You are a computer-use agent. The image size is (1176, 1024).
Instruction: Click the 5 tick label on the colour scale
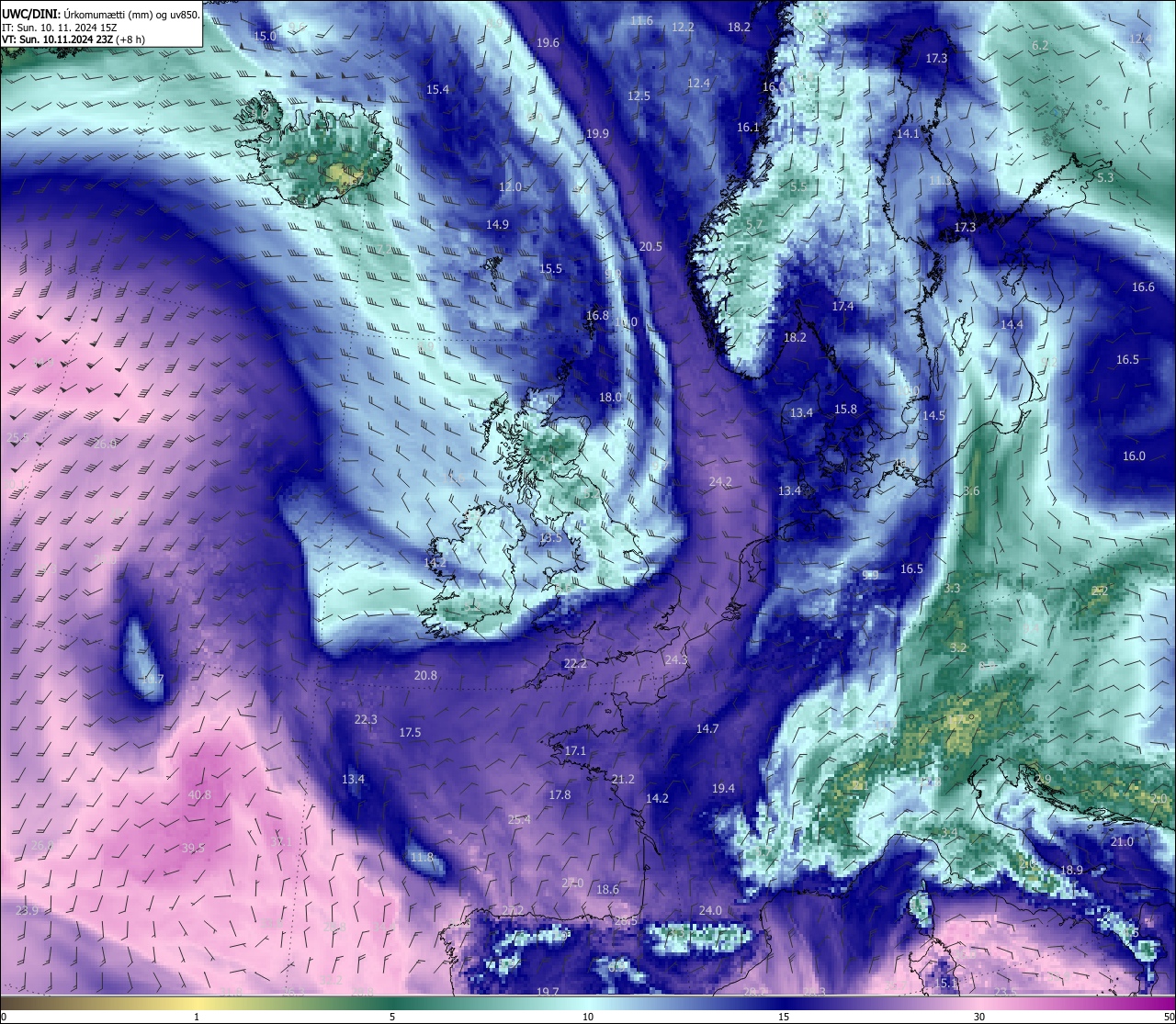pos(392,1017)
